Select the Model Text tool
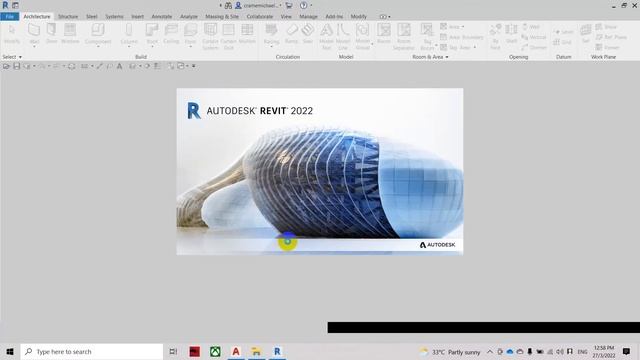This screenshot has width=640, height=360. (x=326, y=36)
